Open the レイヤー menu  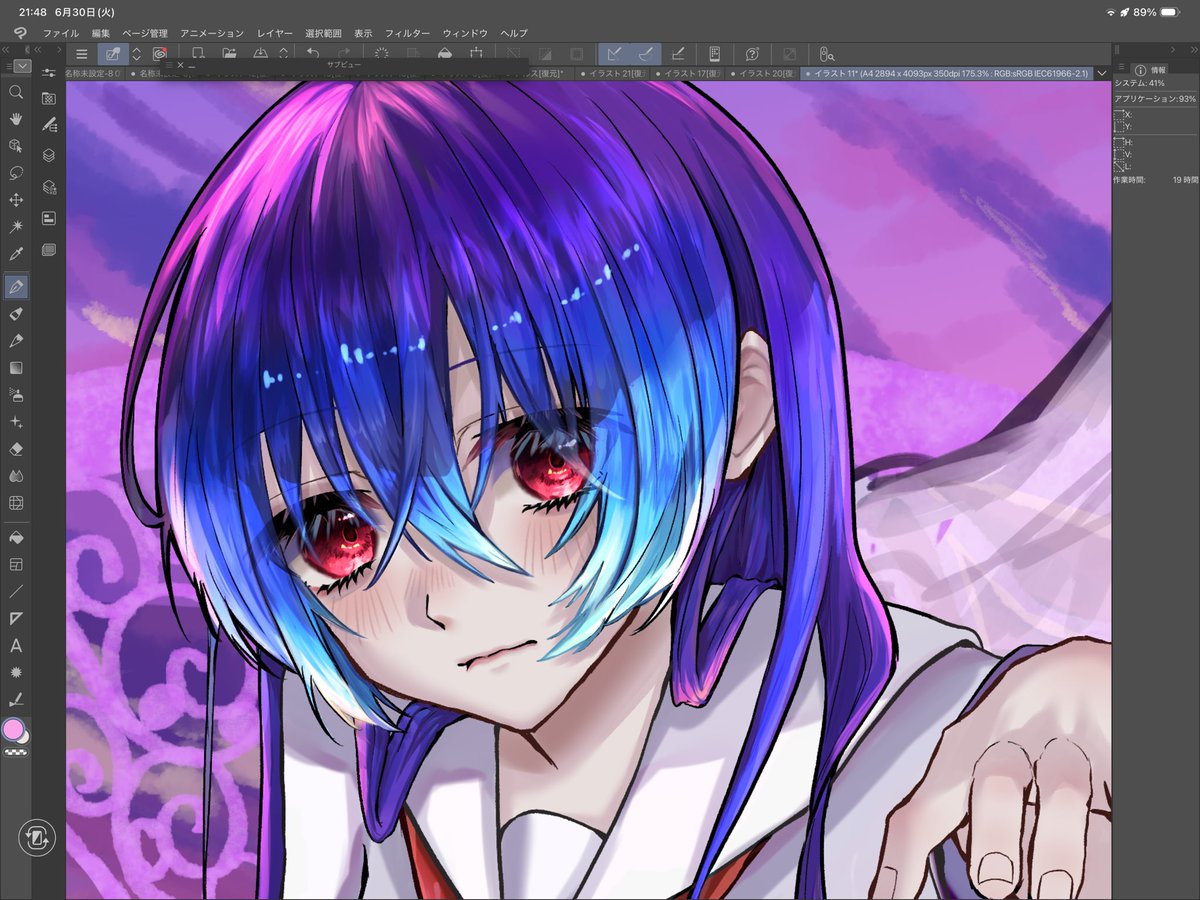pos(275,33)
